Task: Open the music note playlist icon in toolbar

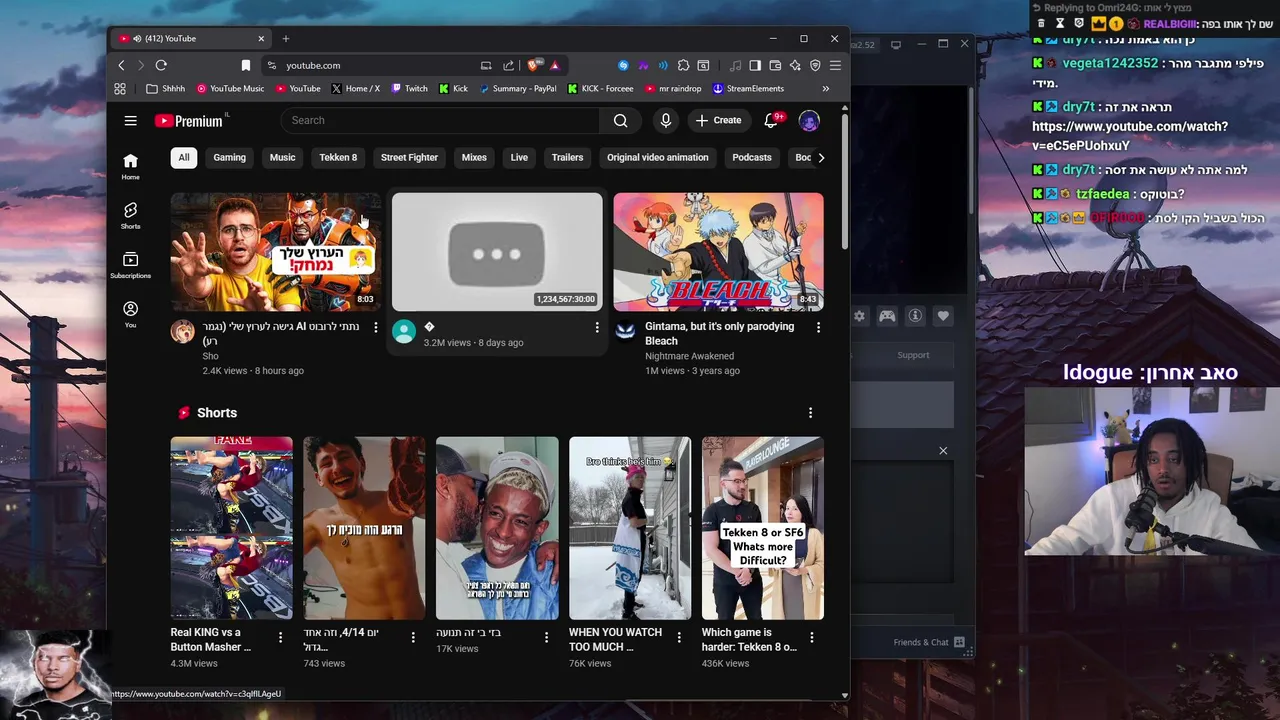Action: [x=736, y=65]
